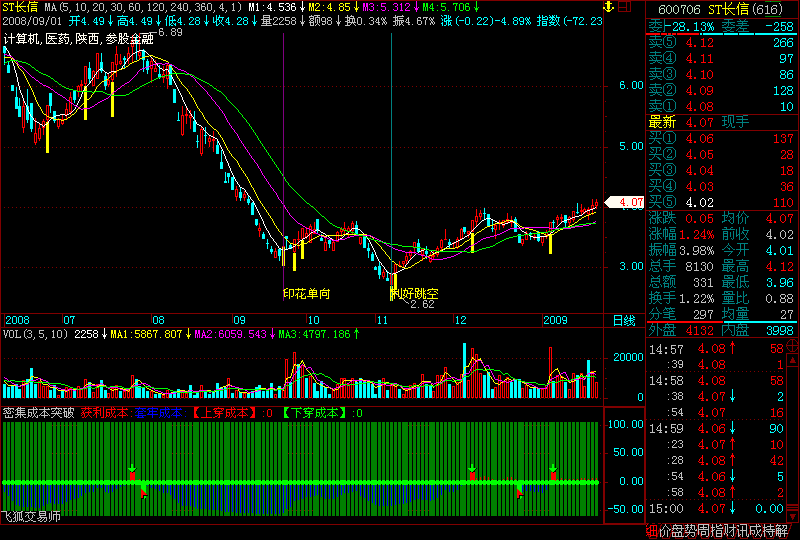Open the 成 tab at the bottom
Image resolution: width=800 pixels, height=540 pixels.
click(756, 531)
